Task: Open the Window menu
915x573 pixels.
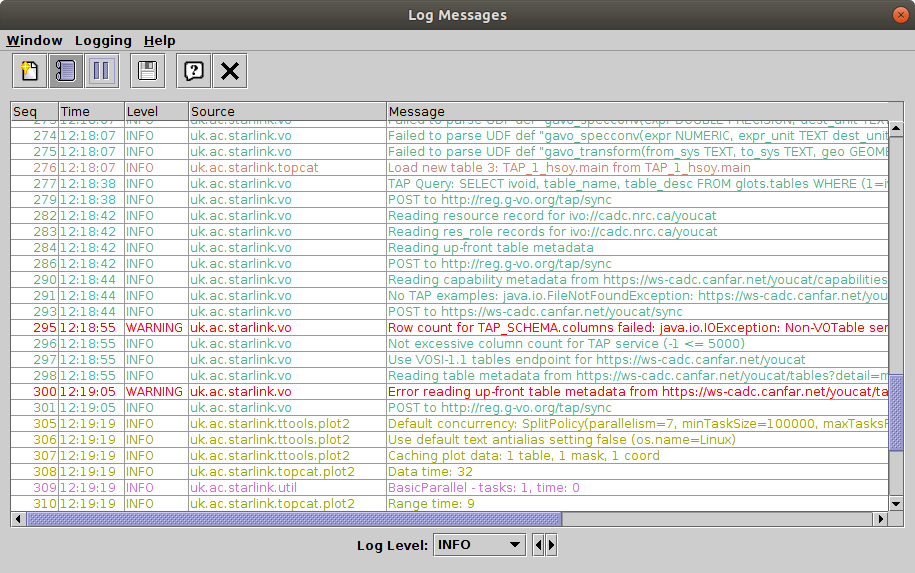Action: tap(34, 41)
